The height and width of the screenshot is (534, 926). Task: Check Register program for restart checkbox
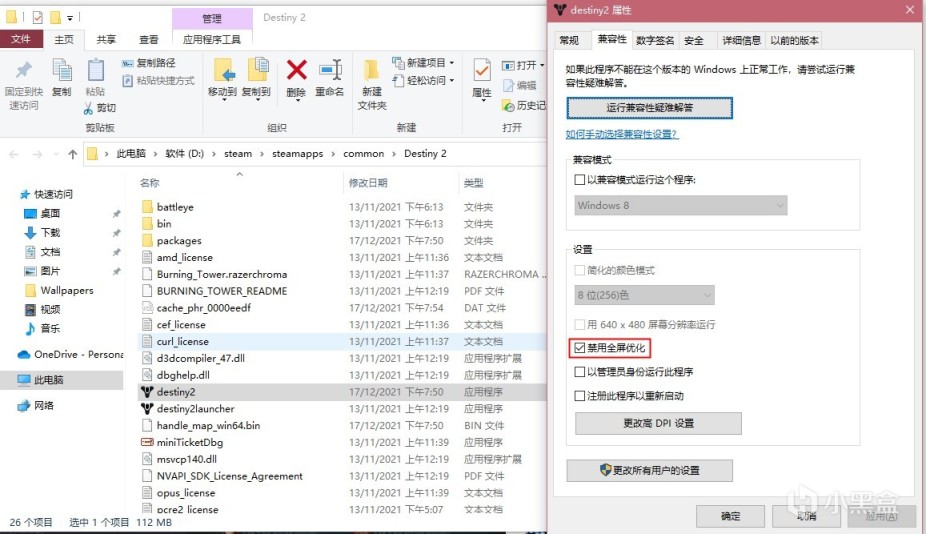(x=580, y=396)
